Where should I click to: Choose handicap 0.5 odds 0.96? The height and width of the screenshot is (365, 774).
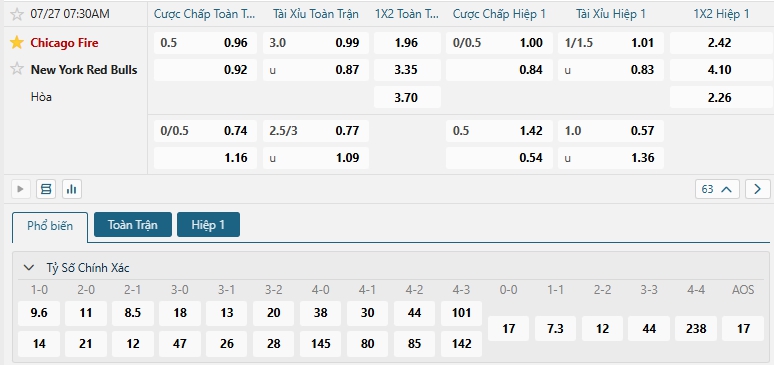coord(205,43)
